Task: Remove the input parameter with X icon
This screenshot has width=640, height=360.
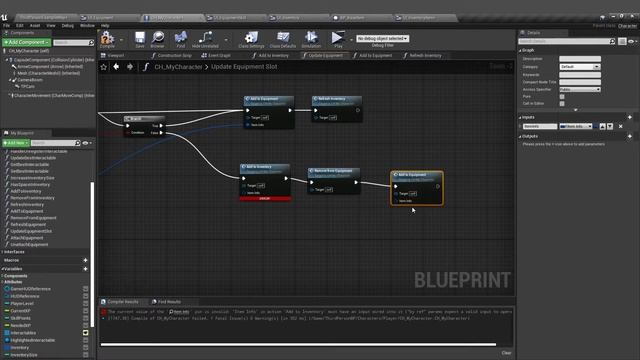Action: pyautogui.click(x=620, y=127)
